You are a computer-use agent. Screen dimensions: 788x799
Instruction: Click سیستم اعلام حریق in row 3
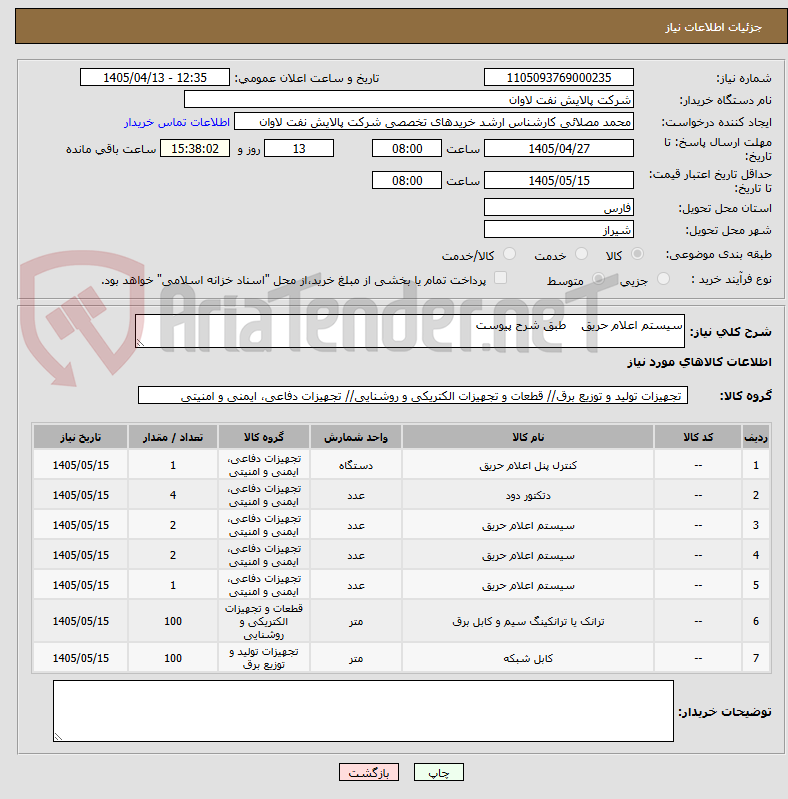tap(528, 525)
